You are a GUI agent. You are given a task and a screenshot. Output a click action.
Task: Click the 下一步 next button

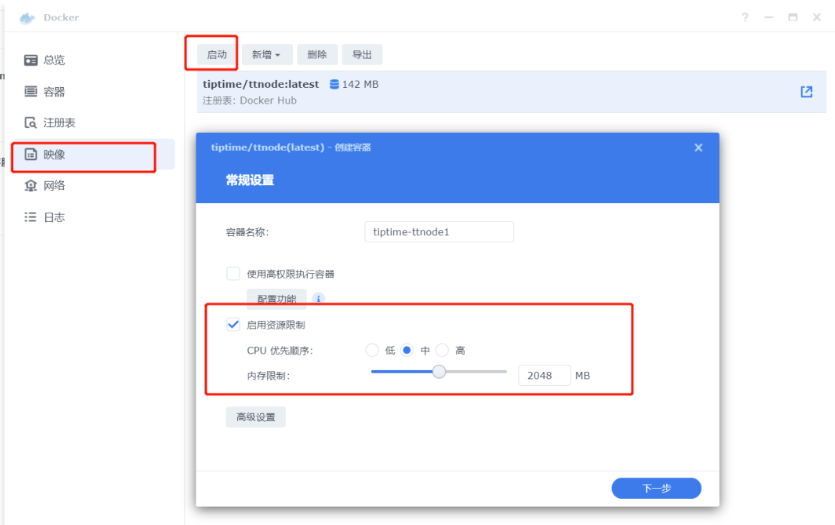click(x=656, y=488)
